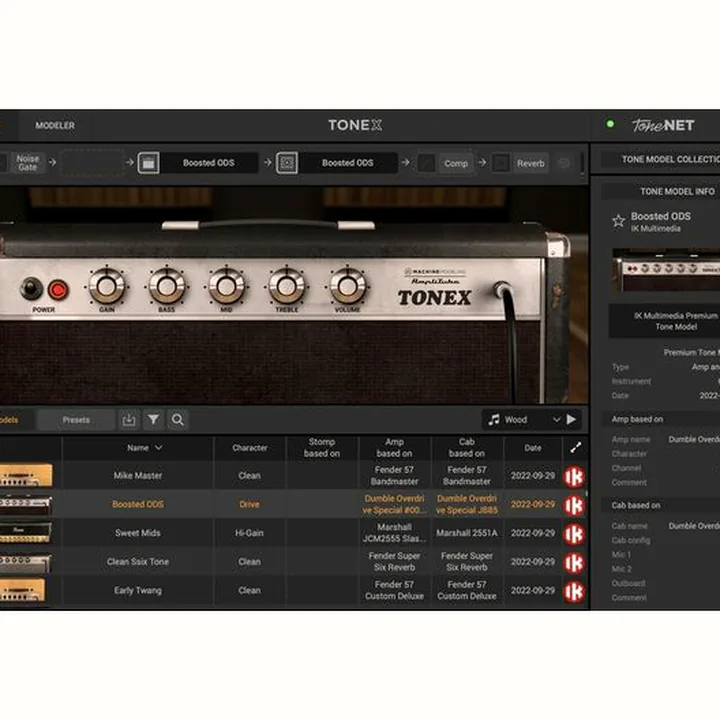This screenshot has width=720, height=720.
Task: Click the IK logo on Early Twang row
Action: [x=574, y=592]
